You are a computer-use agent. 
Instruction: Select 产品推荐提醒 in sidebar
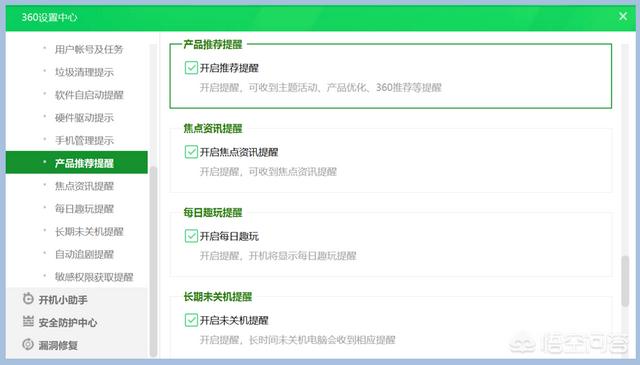click(77, 163)
